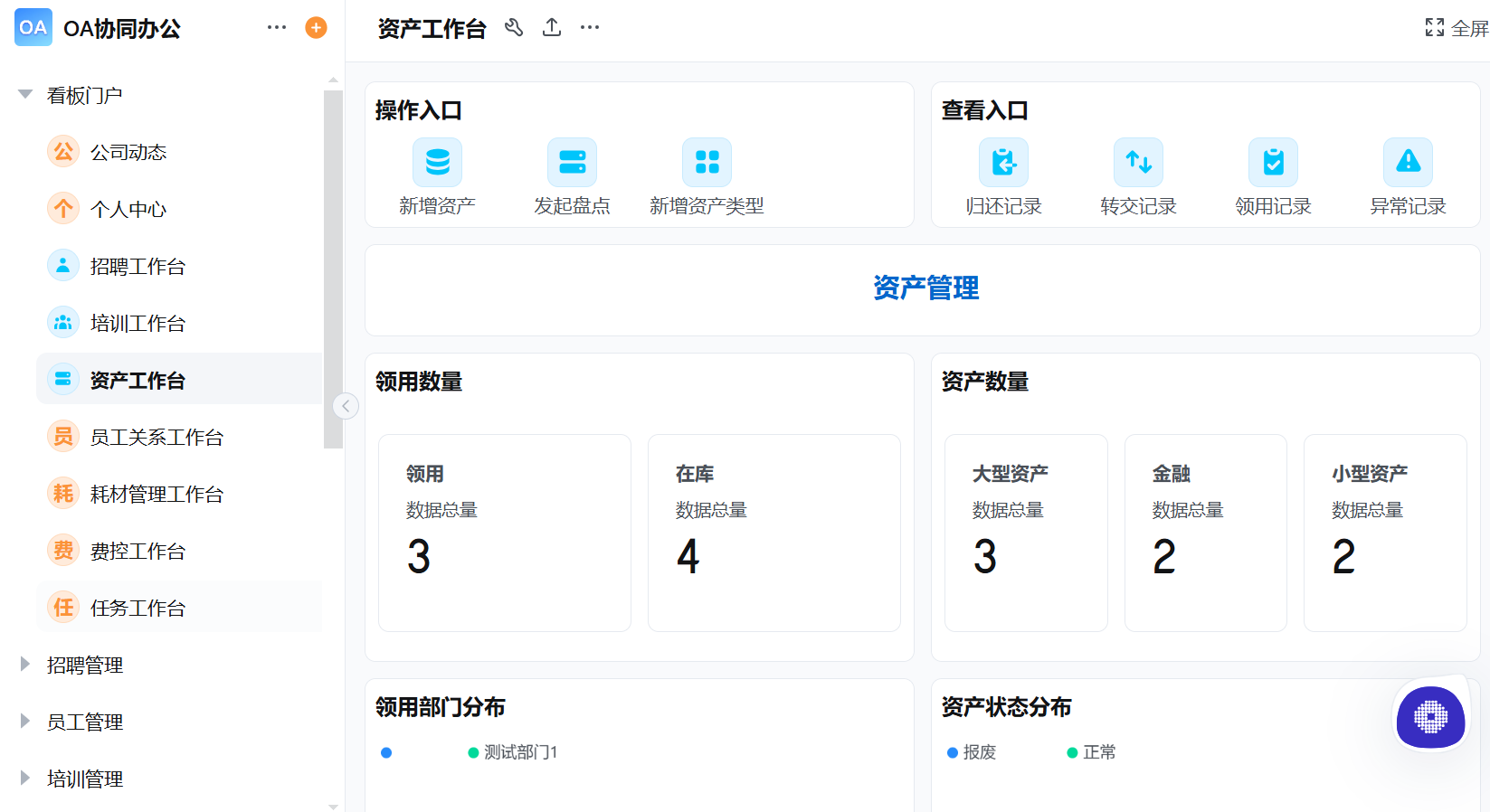Screen dimensions: 1490x812
Task: Click the 员工关系工作台 icon
Action: 63,437
